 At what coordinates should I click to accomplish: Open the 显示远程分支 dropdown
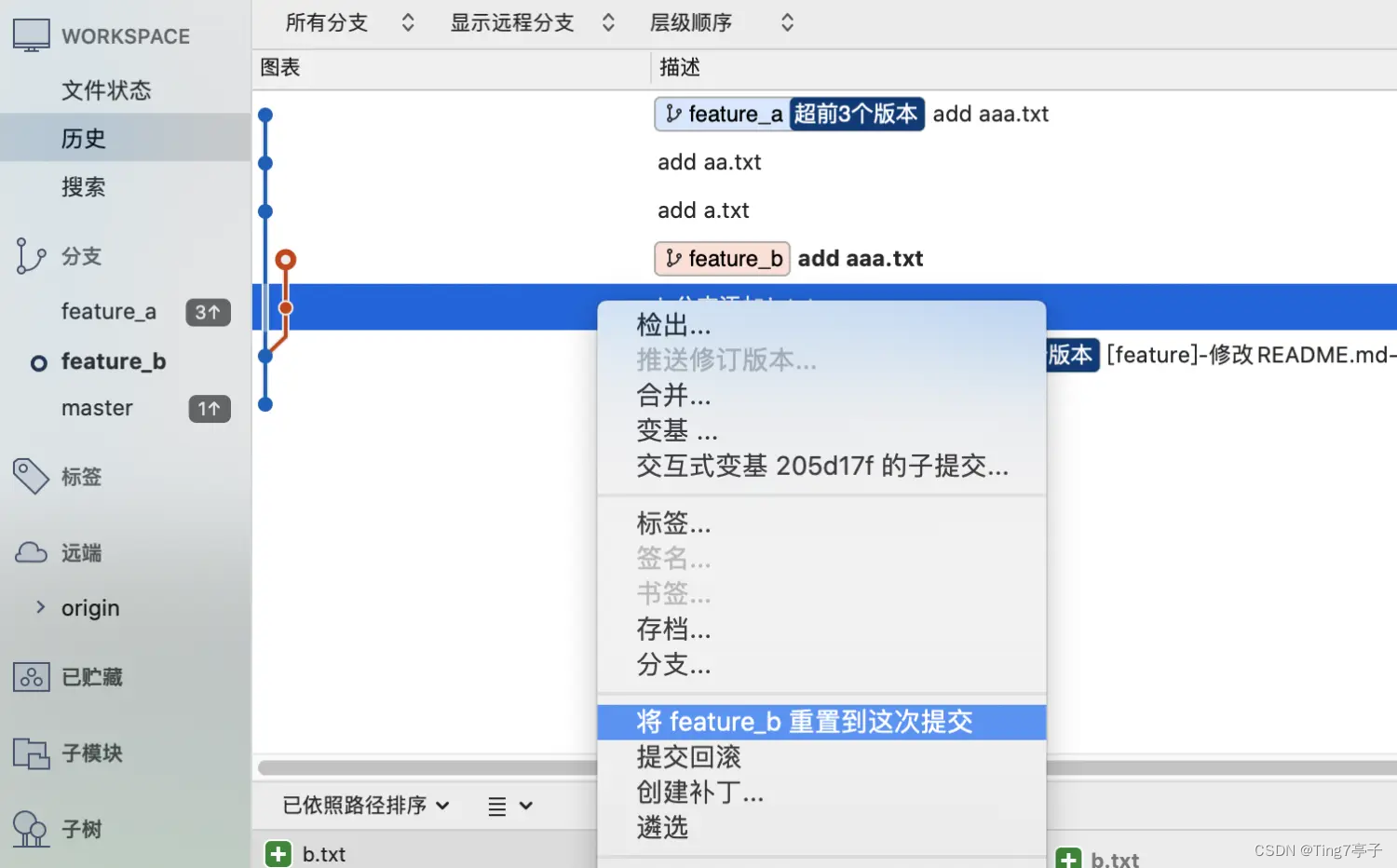click(533, 23)
